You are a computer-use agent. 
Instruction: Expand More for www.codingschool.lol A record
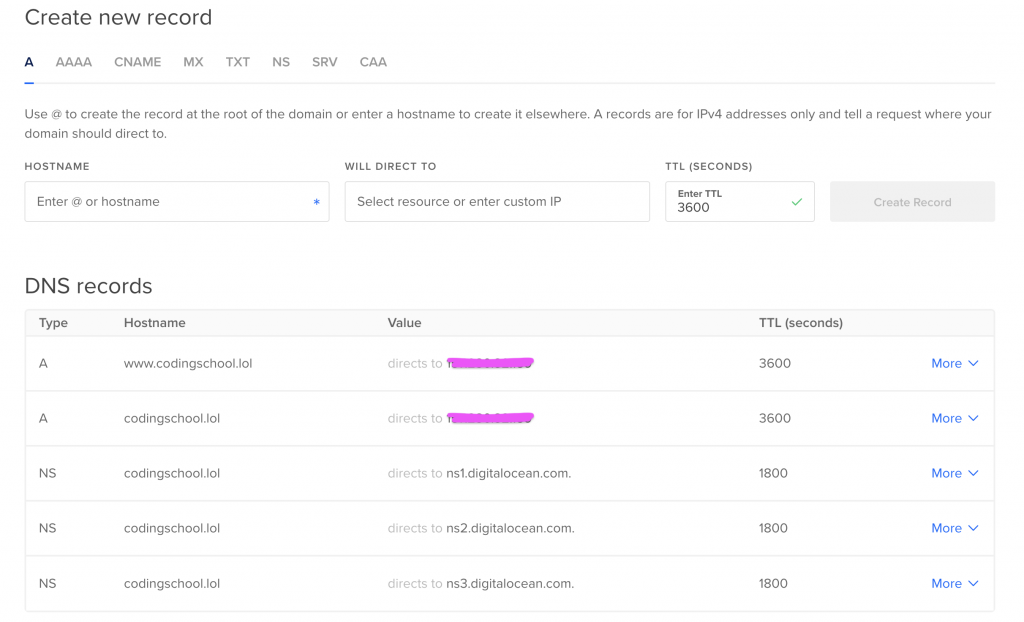point(954,364)
